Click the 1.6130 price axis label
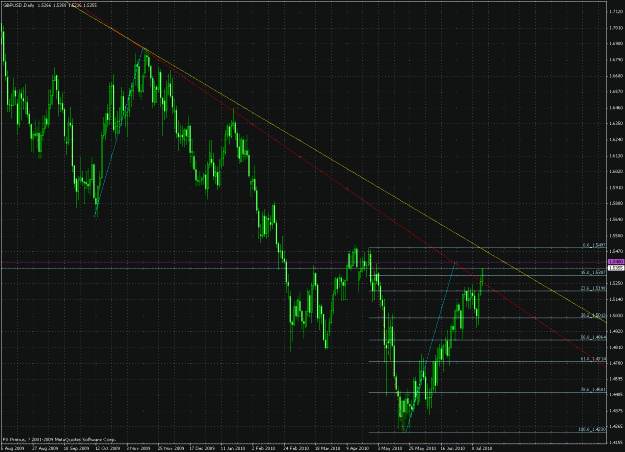 [x=616, y=155]
